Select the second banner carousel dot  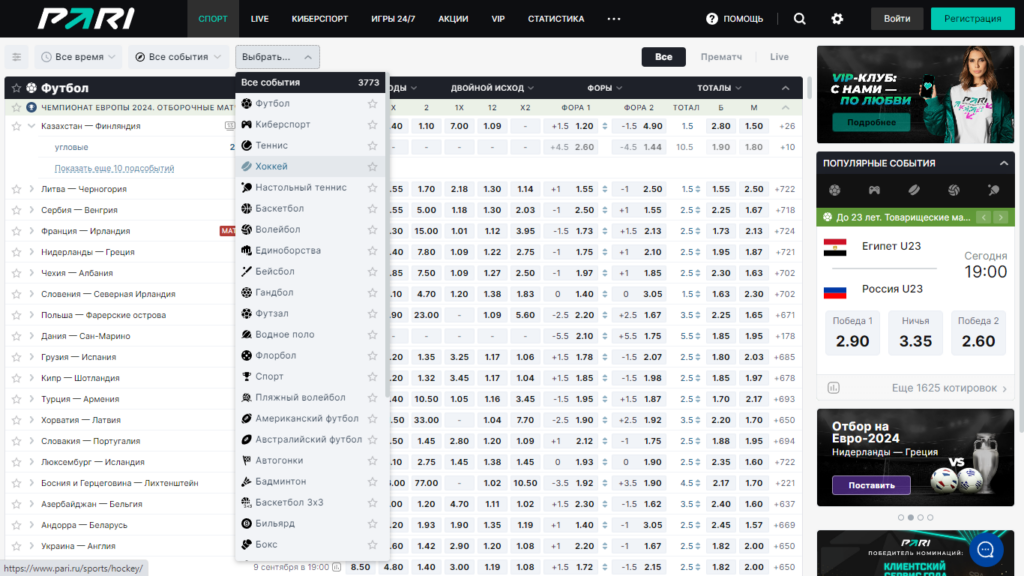click(910, 517)
